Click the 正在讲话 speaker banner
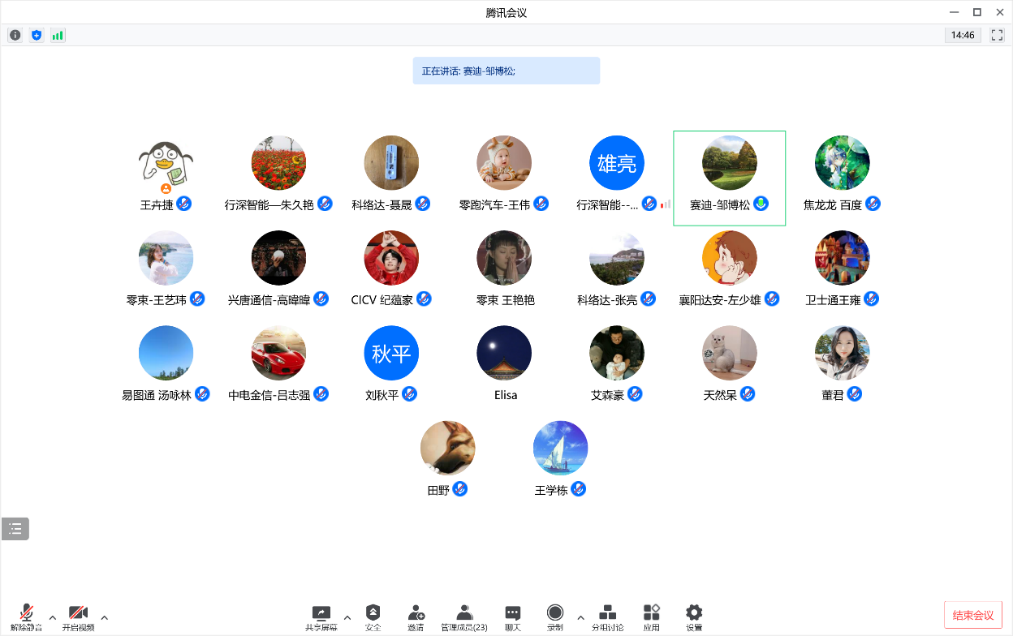The width and height of the screenshot is (1013, 636). tap(506, 70)
